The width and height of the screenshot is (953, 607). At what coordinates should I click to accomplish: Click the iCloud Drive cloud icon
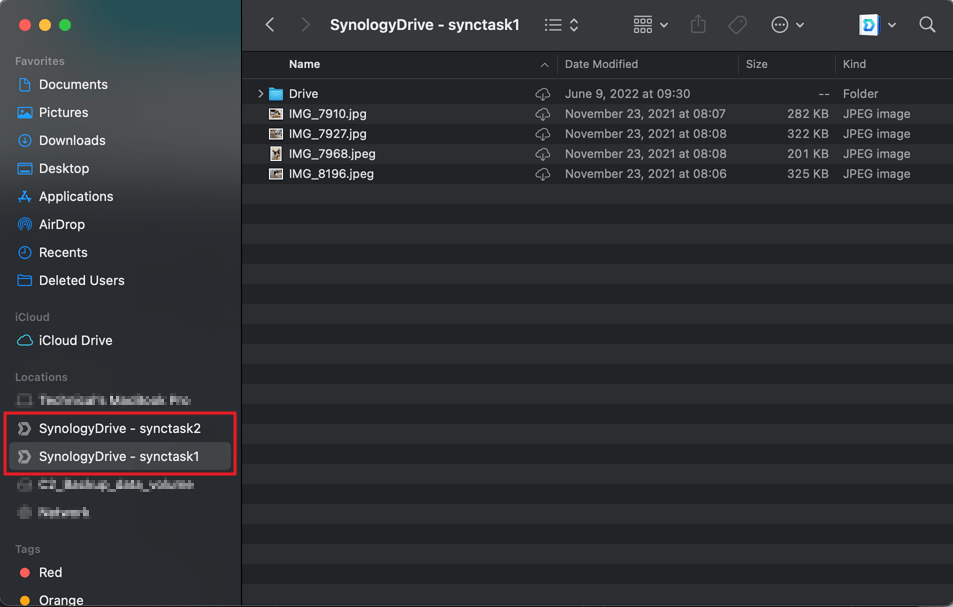pos(25,340)
